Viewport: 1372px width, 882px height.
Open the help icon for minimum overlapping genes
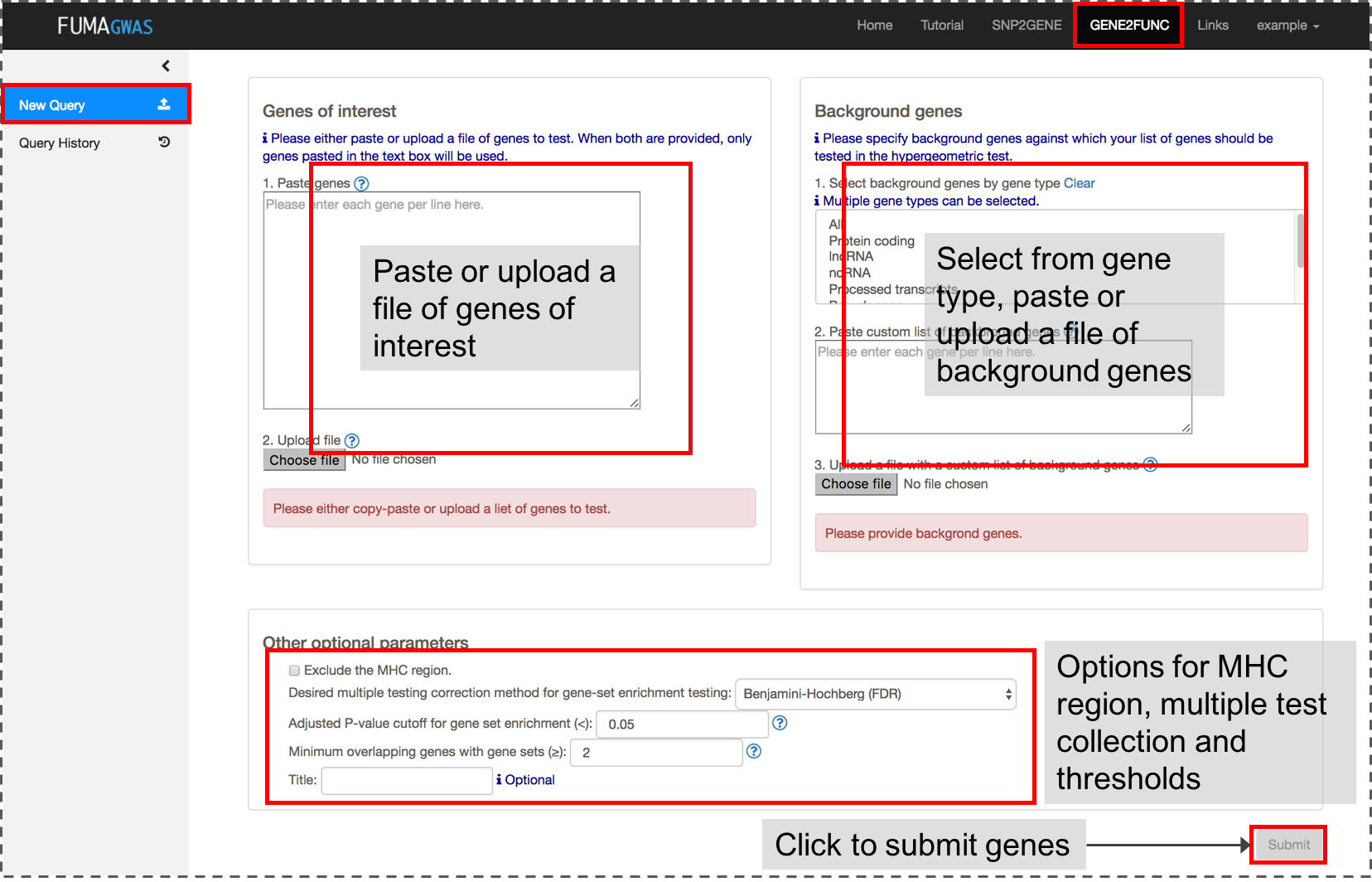click(754, 751)
